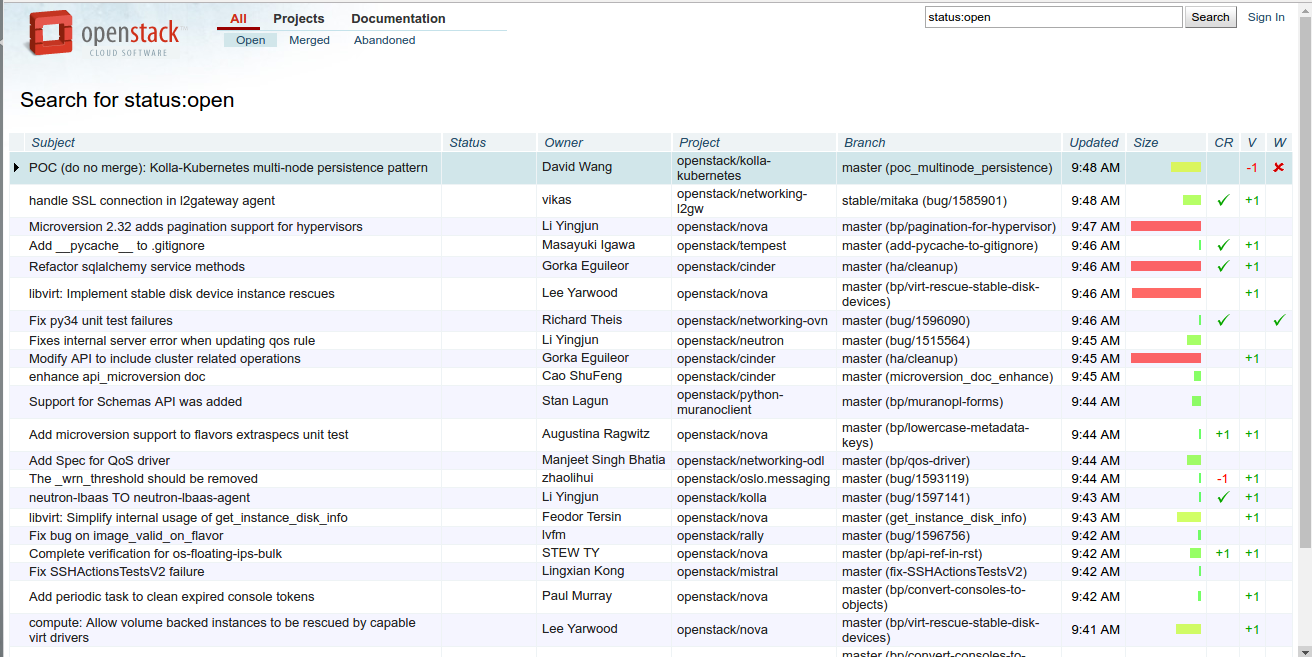The width and height of the screenshot is (1312, 657).
Task: Open project openstack/oslo.messaging
Action: 753,478
